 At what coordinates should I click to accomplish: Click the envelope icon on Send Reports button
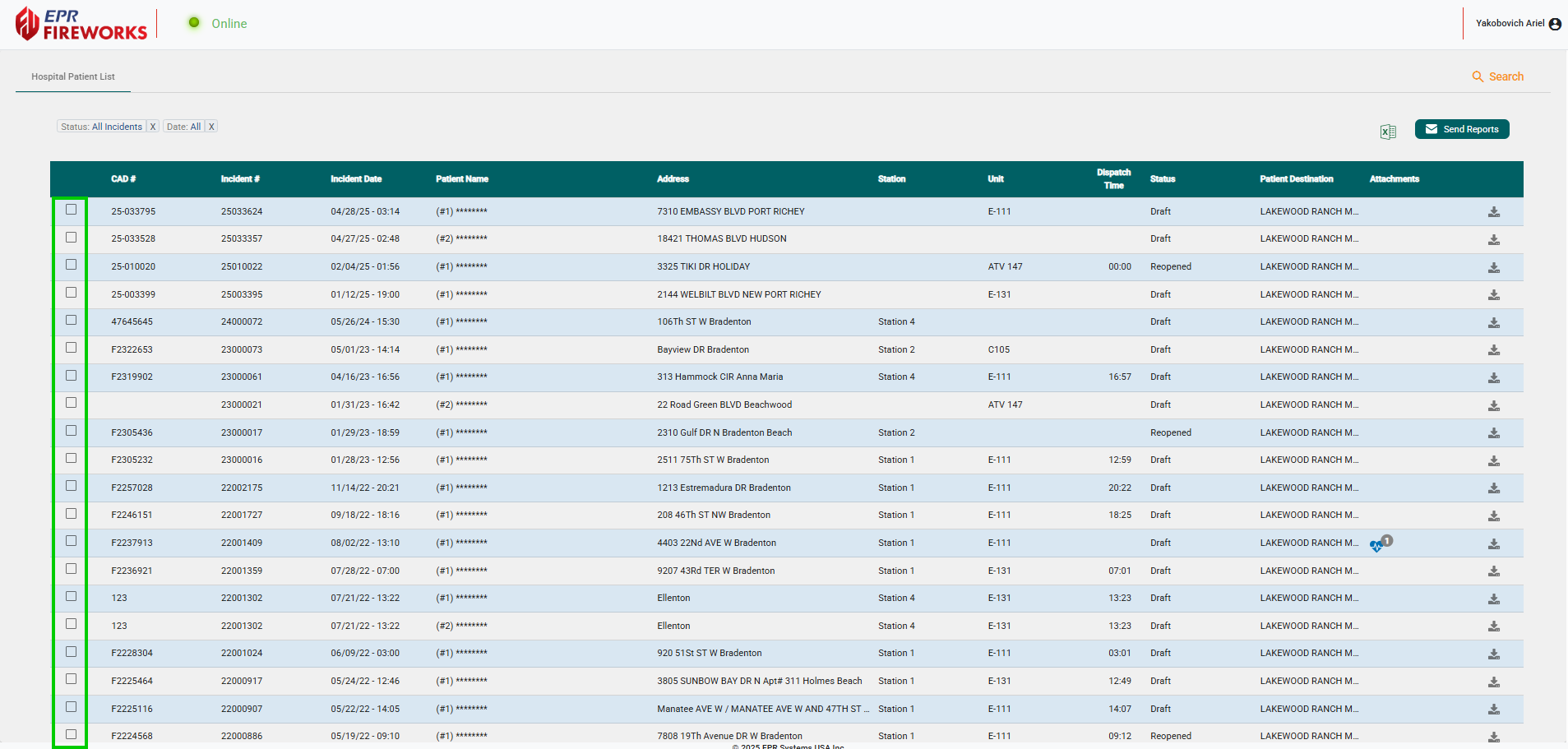coord(1431,128)
